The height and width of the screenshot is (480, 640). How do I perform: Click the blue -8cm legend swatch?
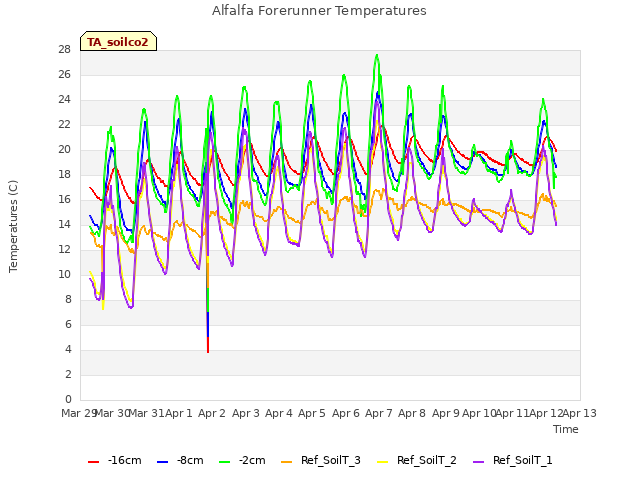click(162, 462)
